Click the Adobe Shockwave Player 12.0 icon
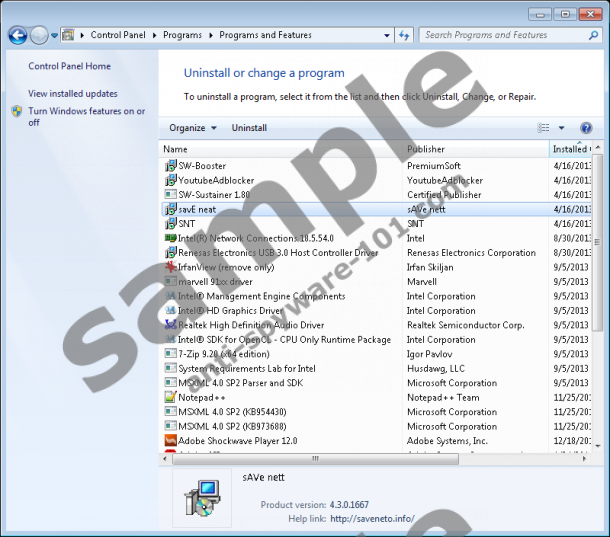This screenshot has width=610, height=537. [170, 441]
